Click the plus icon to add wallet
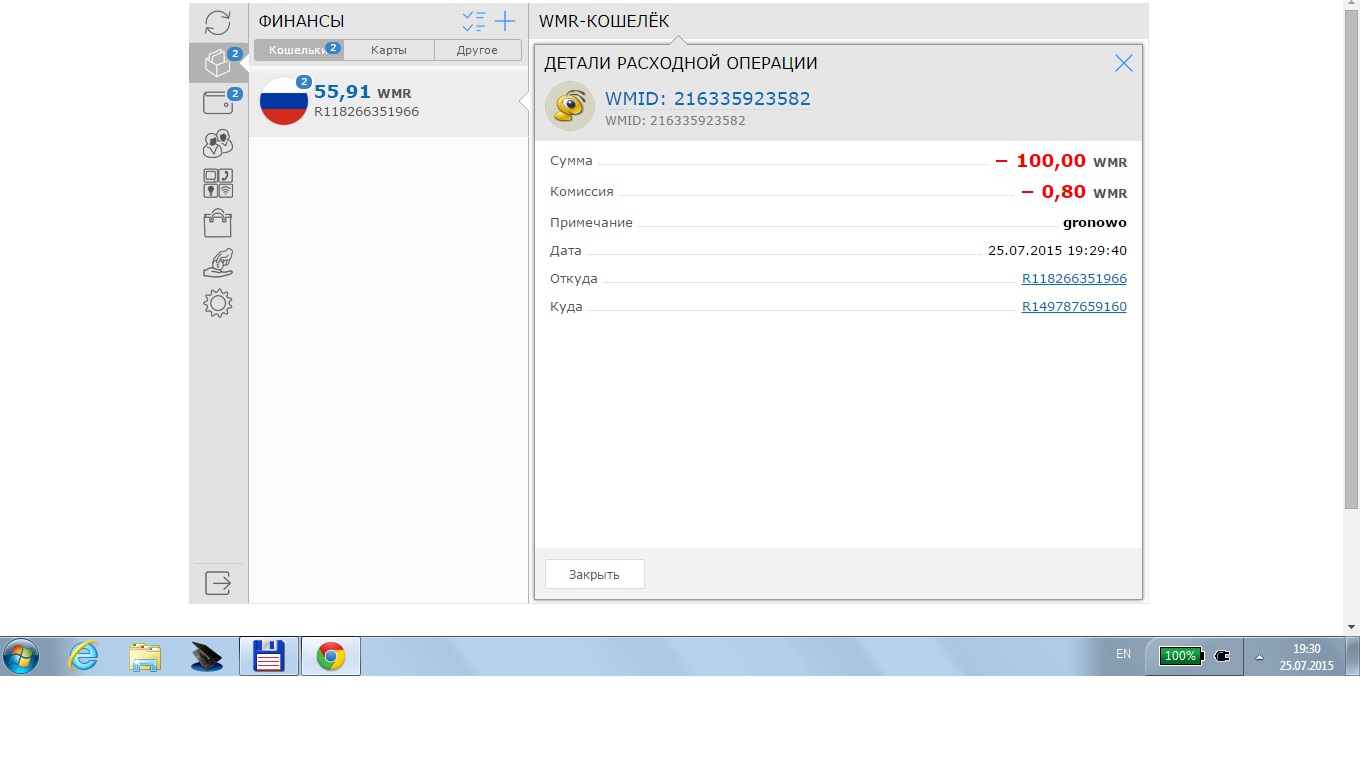 tap(505, 21)
